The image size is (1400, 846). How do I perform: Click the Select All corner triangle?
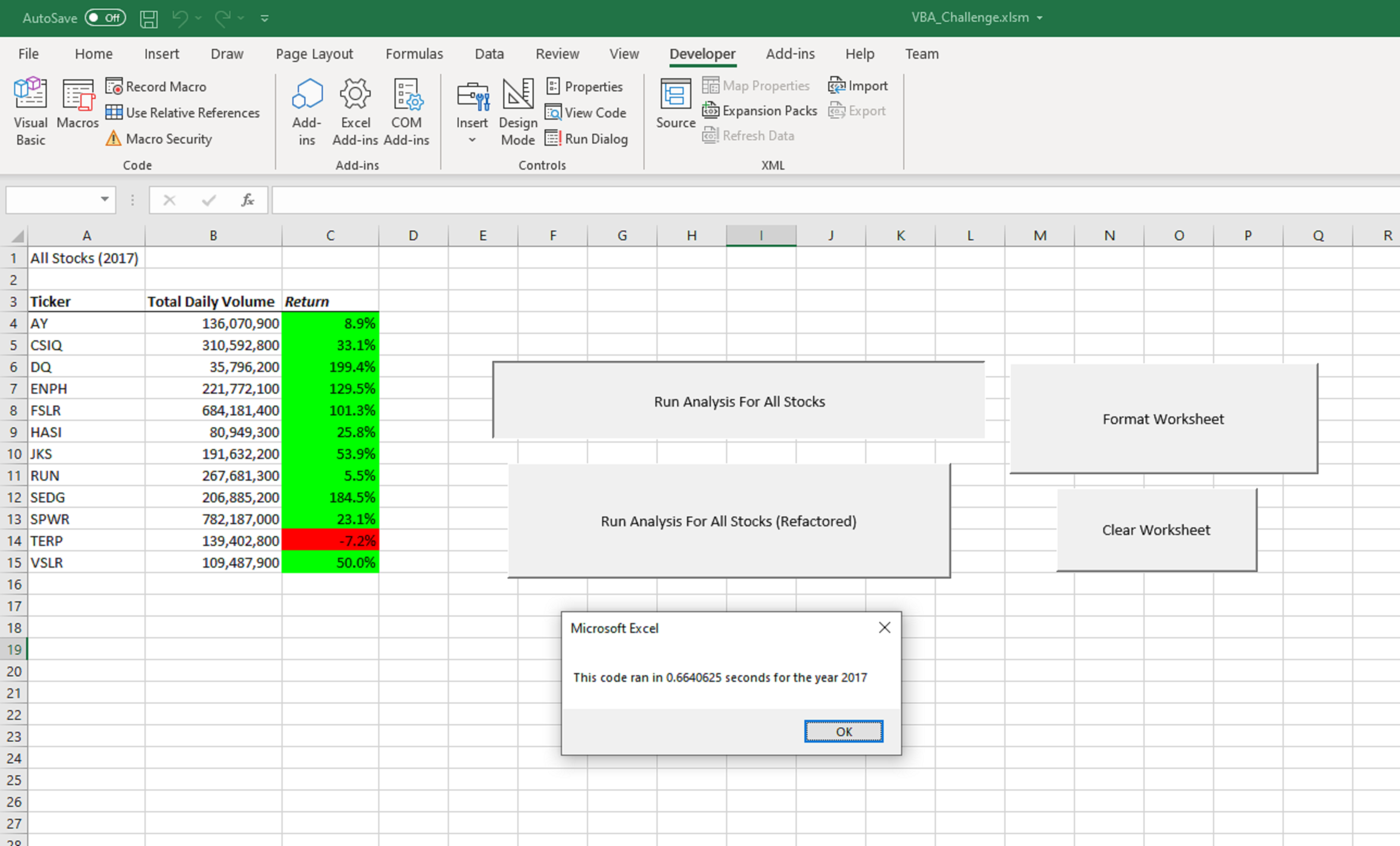pos(17,236)
